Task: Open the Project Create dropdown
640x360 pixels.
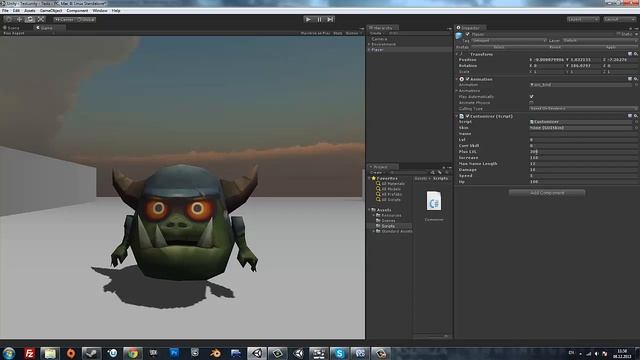Action: coord(377,172)
